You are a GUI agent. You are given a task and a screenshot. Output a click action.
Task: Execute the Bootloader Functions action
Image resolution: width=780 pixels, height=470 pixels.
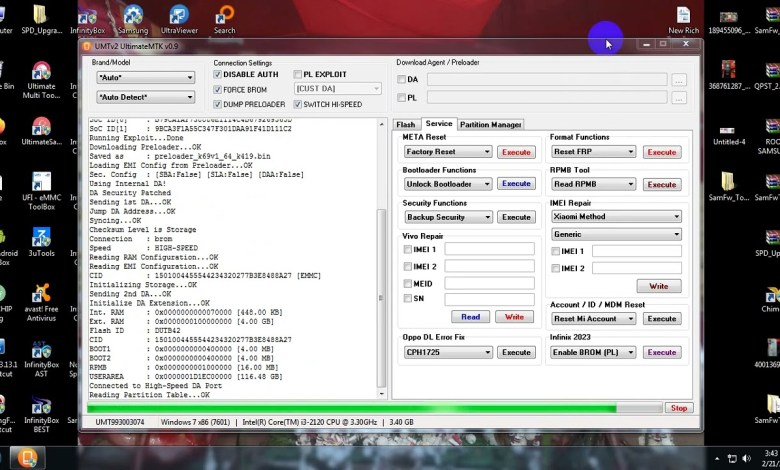(x=516, y=184)
